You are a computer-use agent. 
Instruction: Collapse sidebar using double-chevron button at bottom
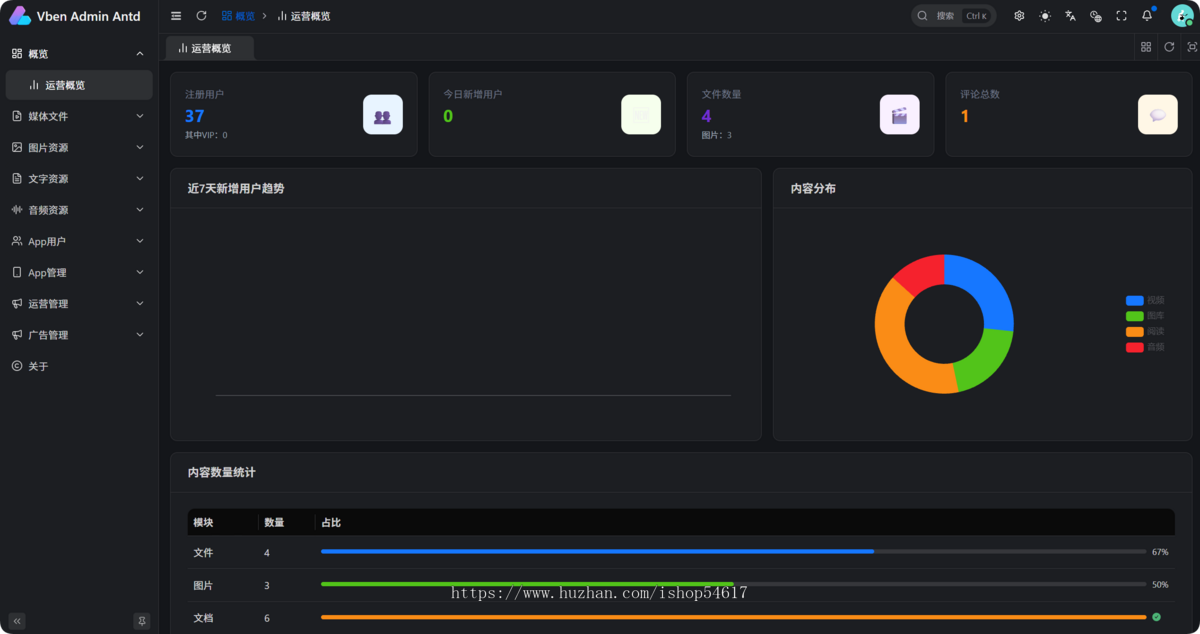tap(17, 621)
